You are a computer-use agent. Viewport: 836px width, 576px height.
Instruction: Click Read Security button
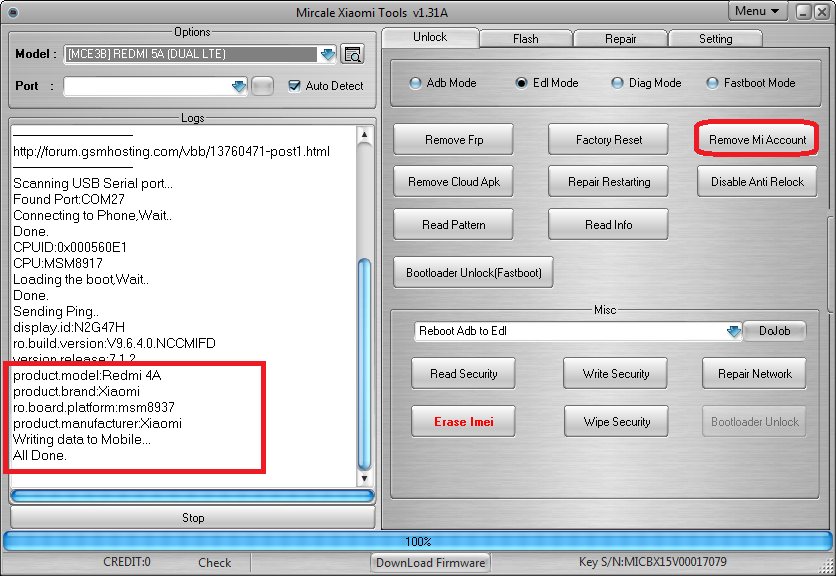[x=463, y=374]
